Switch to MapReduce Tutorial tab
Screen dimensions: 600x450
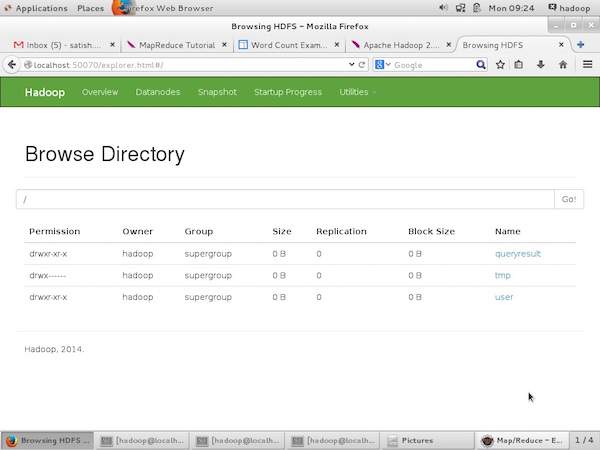pos(175,46)
